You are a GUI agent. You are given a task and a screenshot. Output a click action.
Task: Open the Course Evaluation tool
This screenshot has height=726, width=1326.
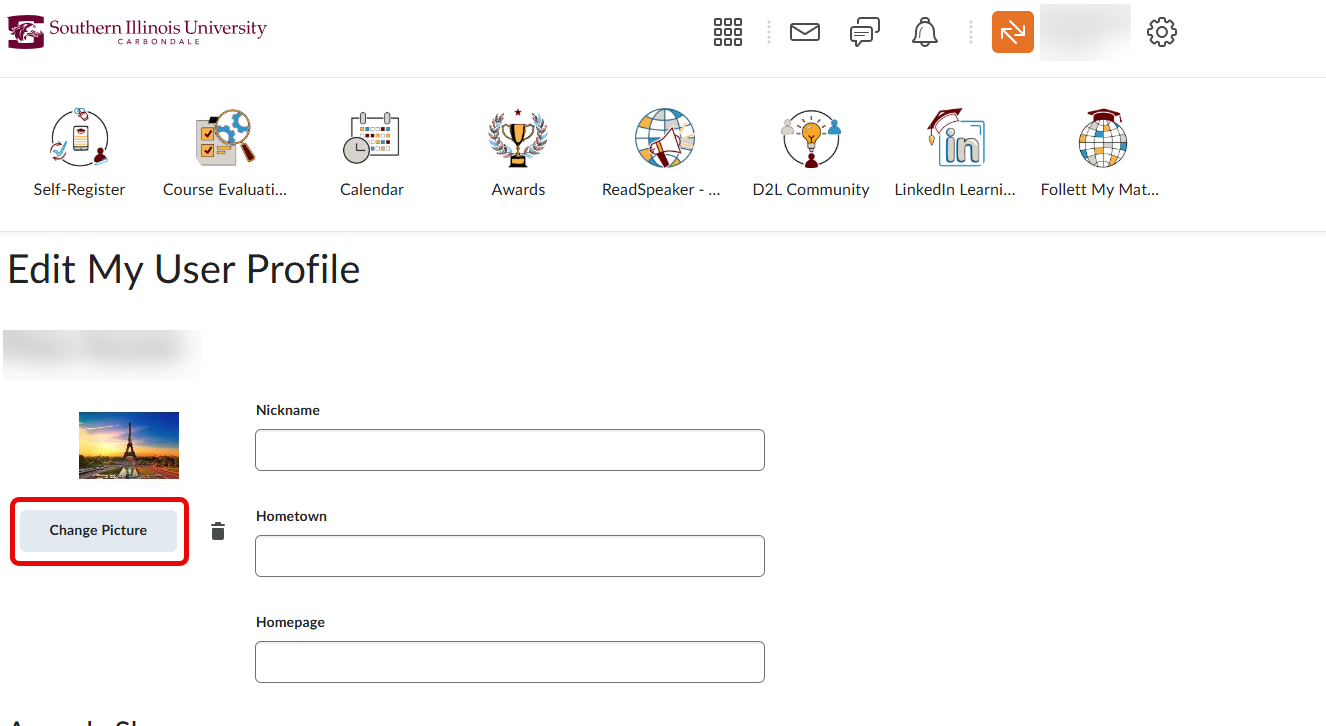[x=224, y=150]
